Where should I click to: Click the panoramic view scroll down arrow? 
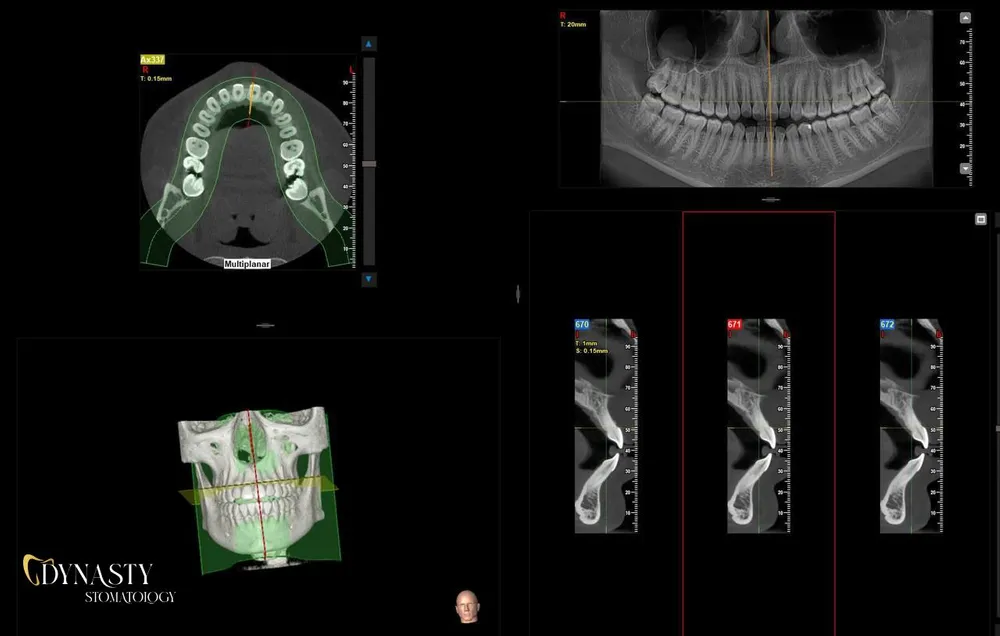click(x=965, y=169)
